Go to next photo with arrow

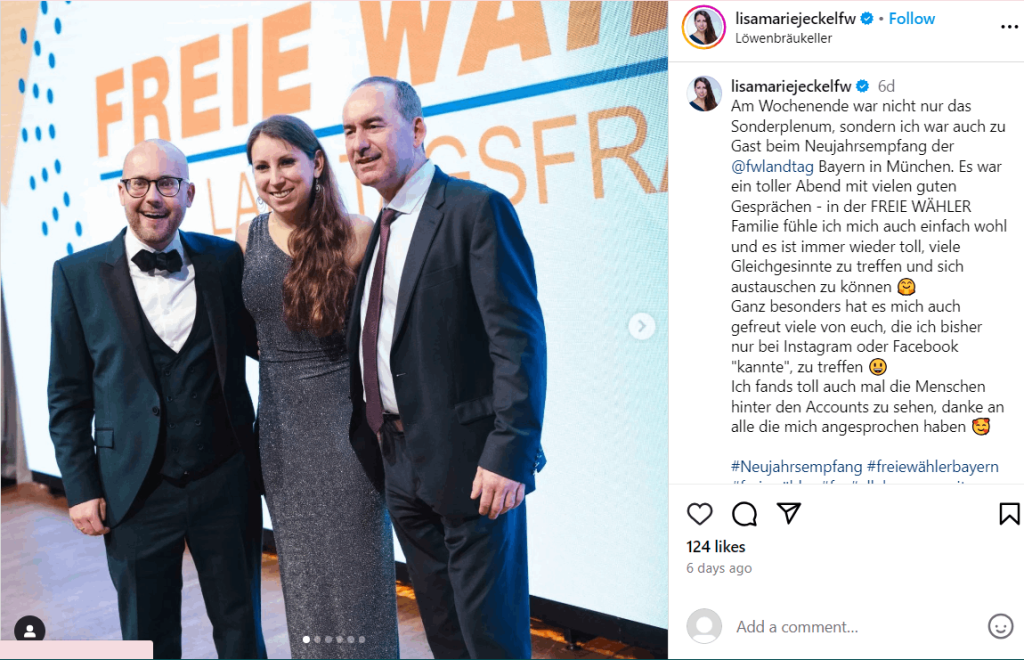pos(641,326)
